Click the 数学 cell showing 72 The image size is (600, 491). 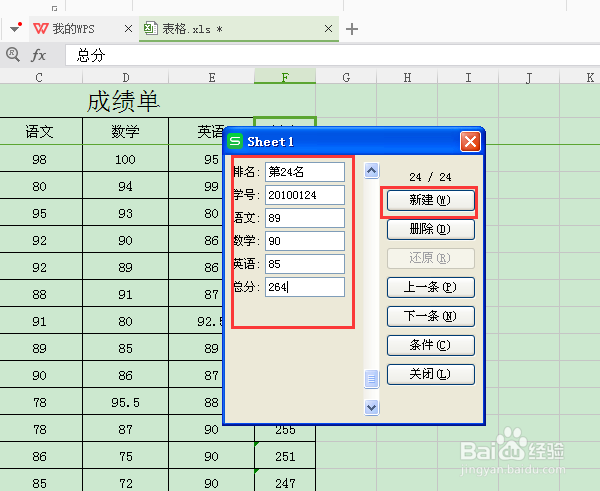126,482
